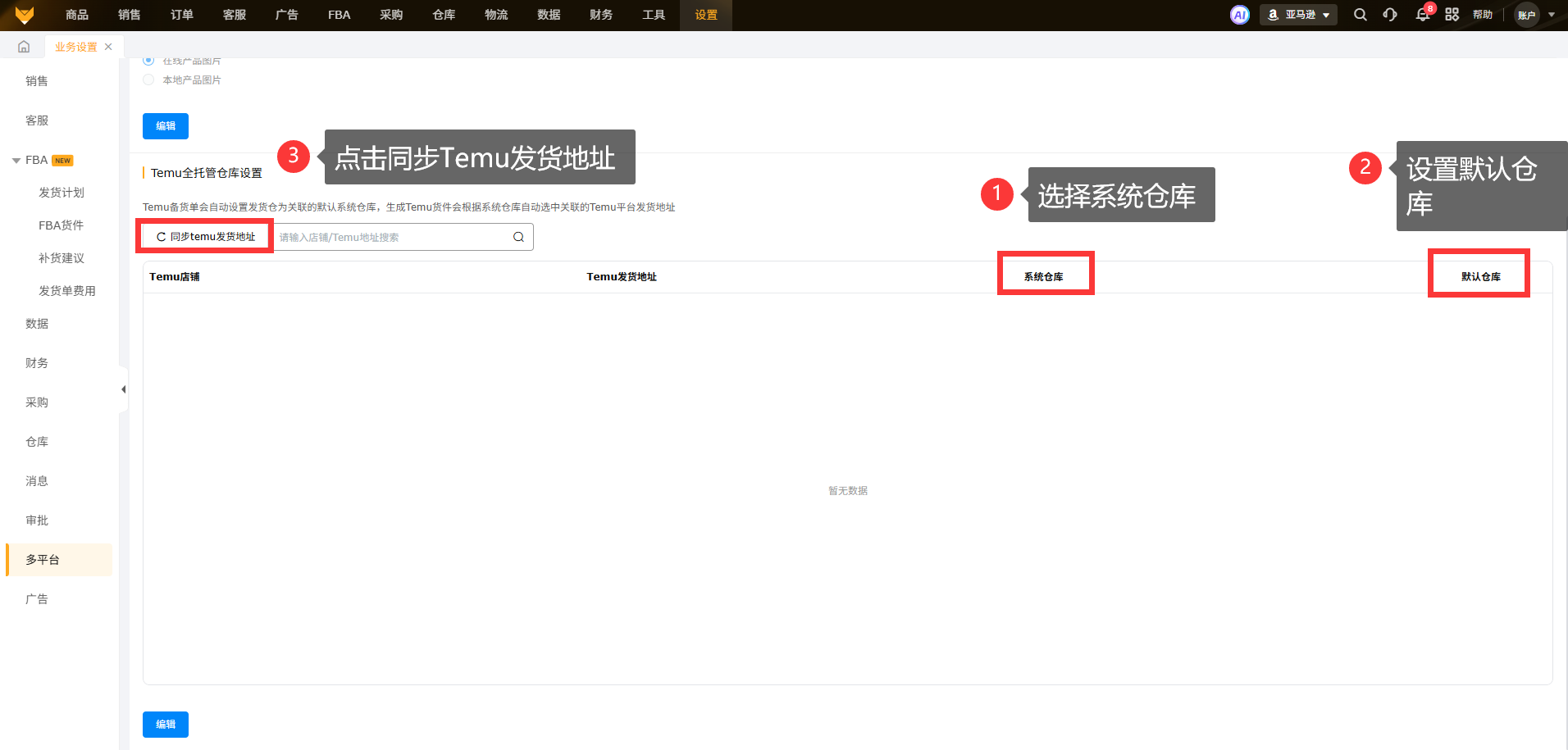Click the 默认仓库 column header
The image size is (1568, 750).
click(x=1481, y=277)
